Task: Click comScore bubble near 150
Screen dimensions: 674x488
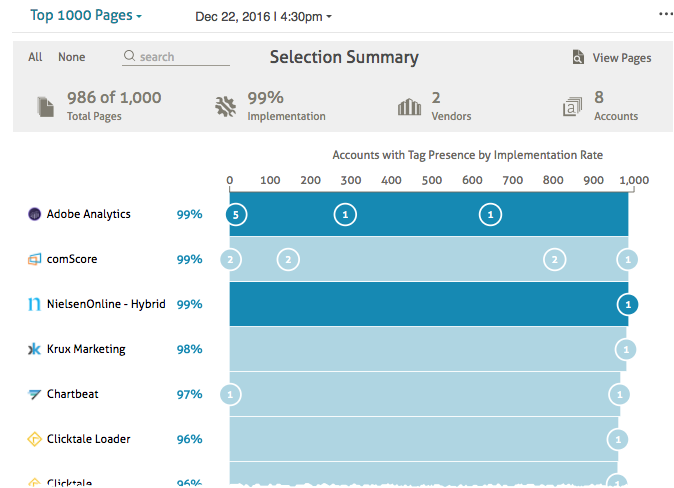Action: click(x=288, y=260)
